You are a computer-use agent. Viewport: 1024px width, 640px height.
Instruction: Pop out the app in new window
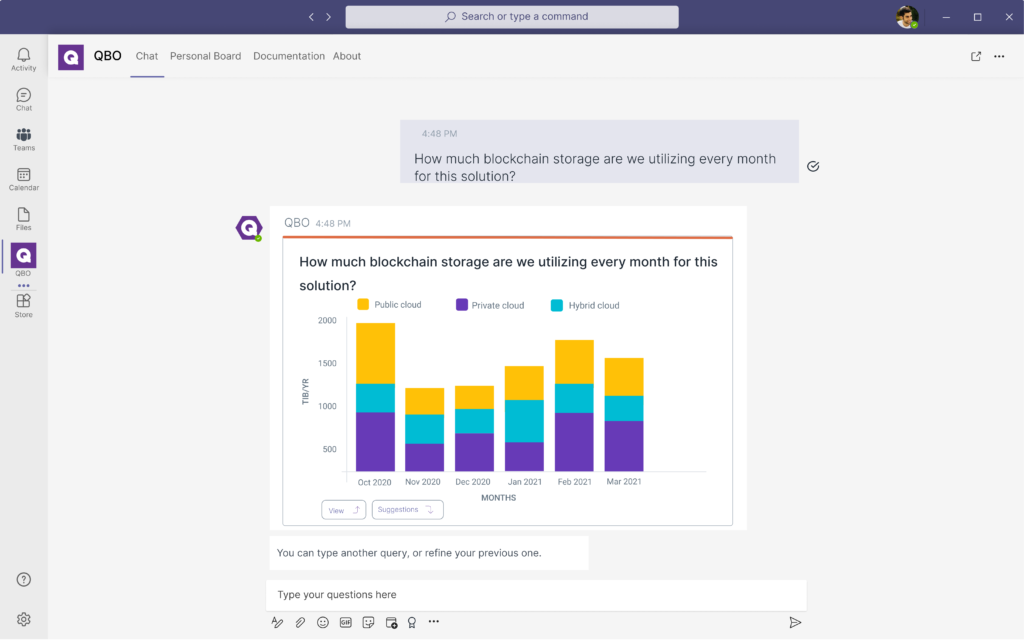coord(976,57)
